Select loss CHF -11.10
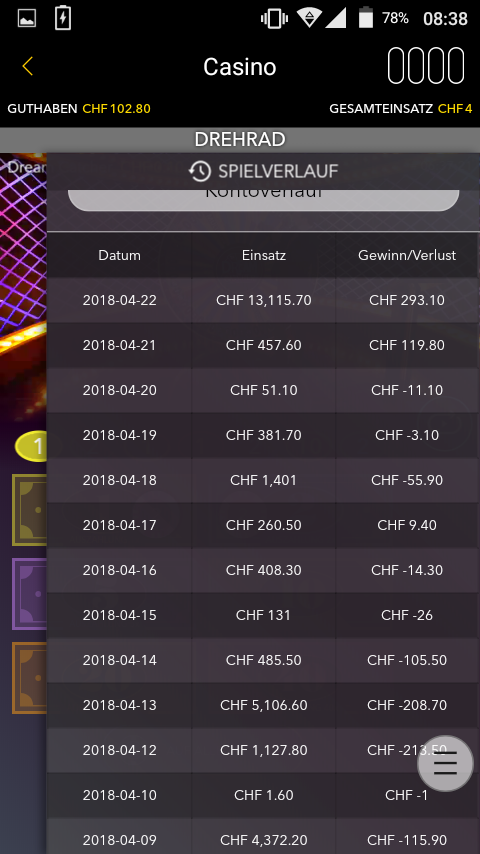Screen dimensions: 480x854 [407, 390]
